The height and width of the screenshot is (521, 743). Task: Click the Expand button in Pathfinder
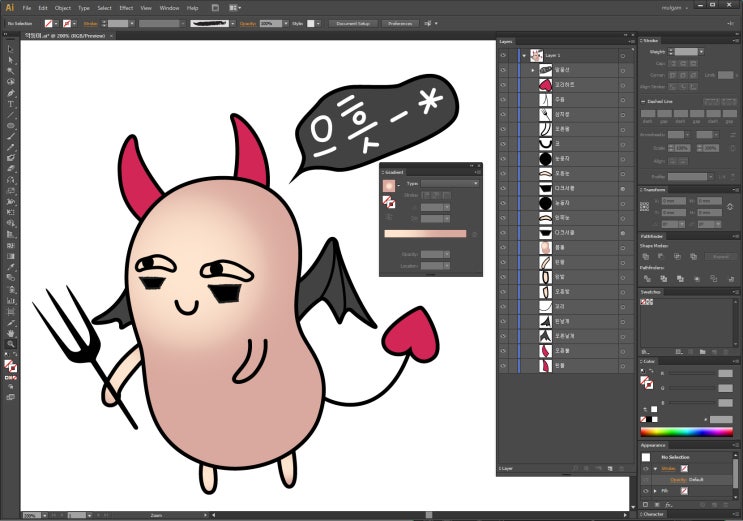[720, 256]
